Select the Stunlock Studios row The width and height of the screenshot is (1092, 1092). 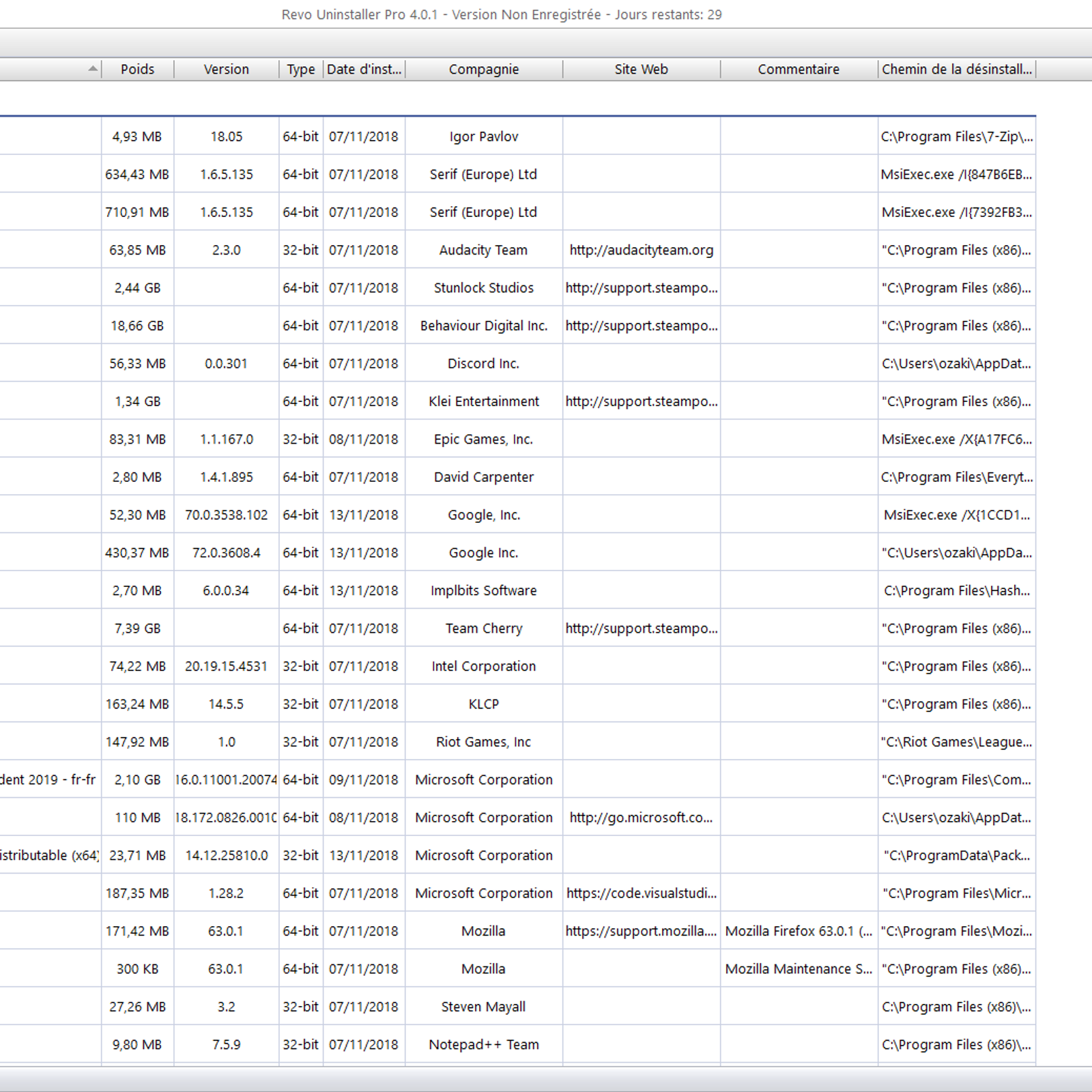[x=518, y=288]
